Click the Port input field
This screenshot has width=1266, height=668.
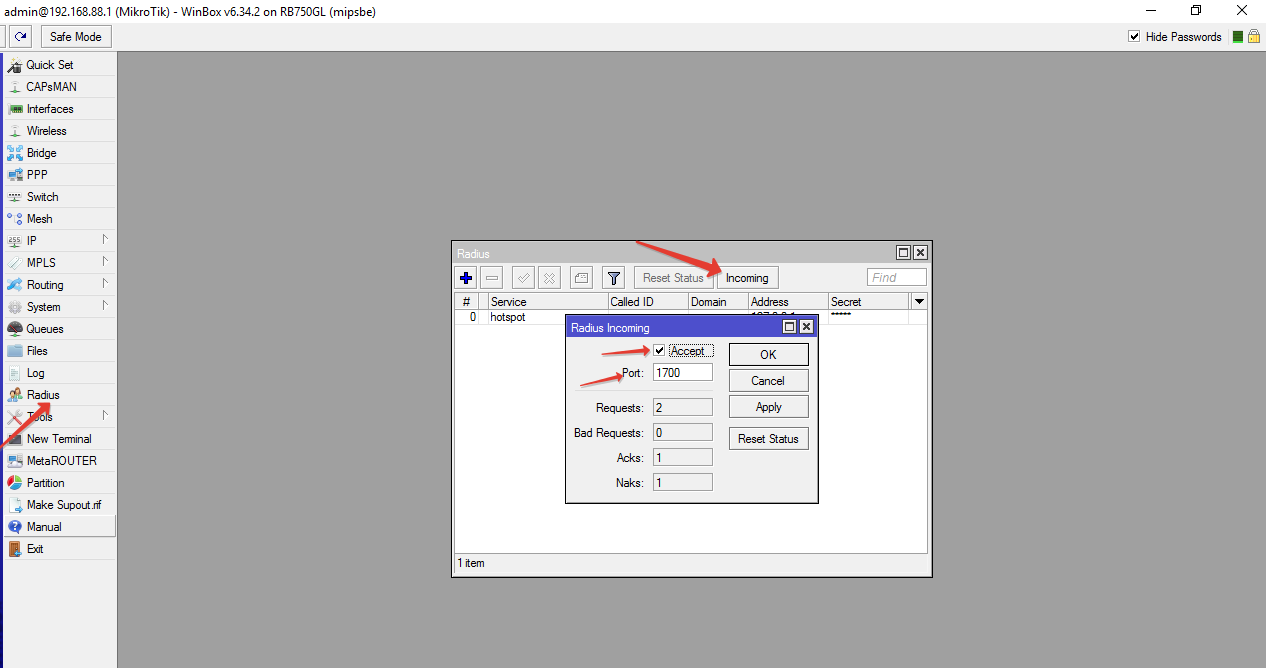(682, 373)
